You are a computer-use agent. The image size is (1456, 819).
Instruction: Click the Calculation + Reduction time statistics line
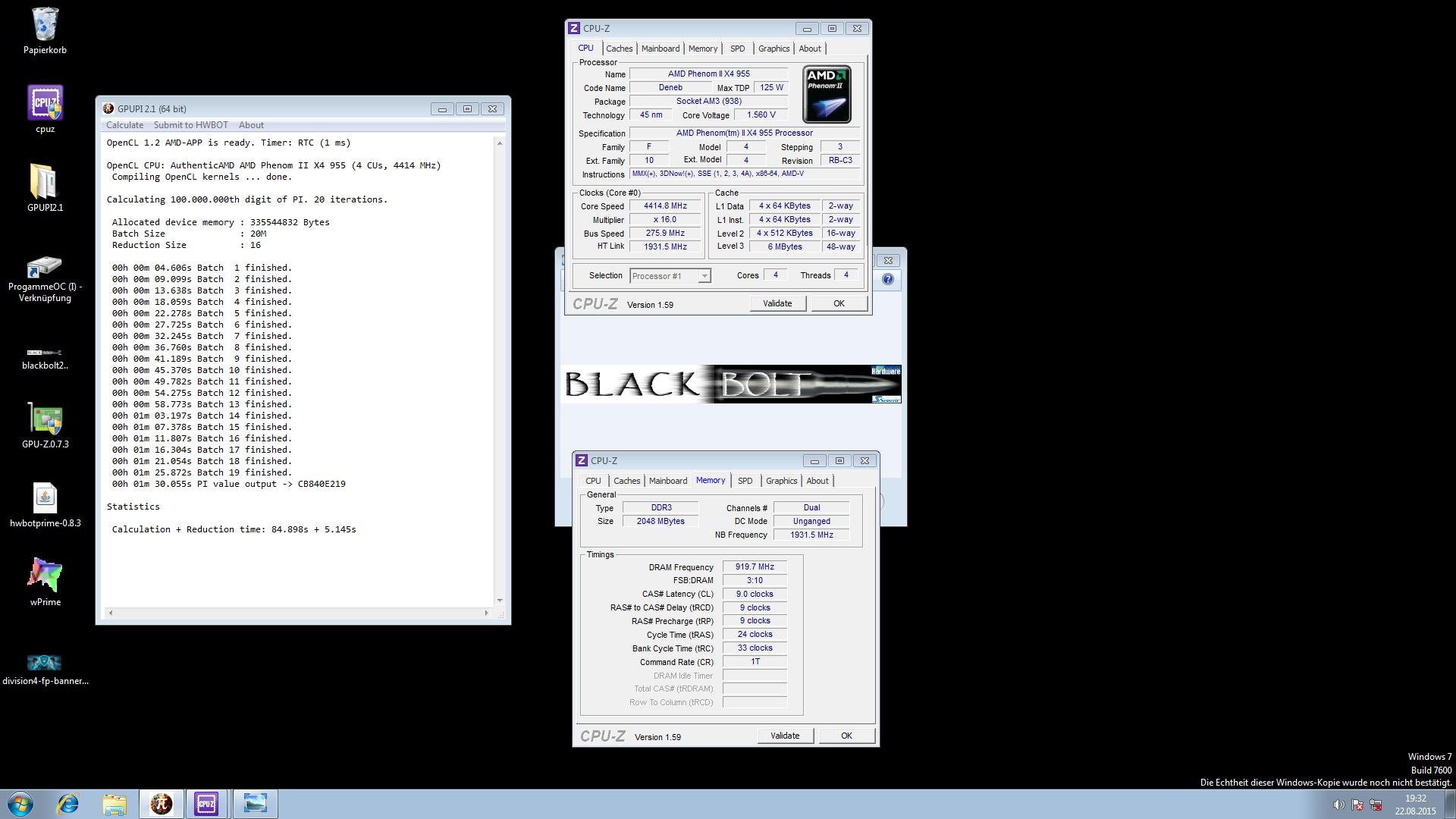point(234,529)
